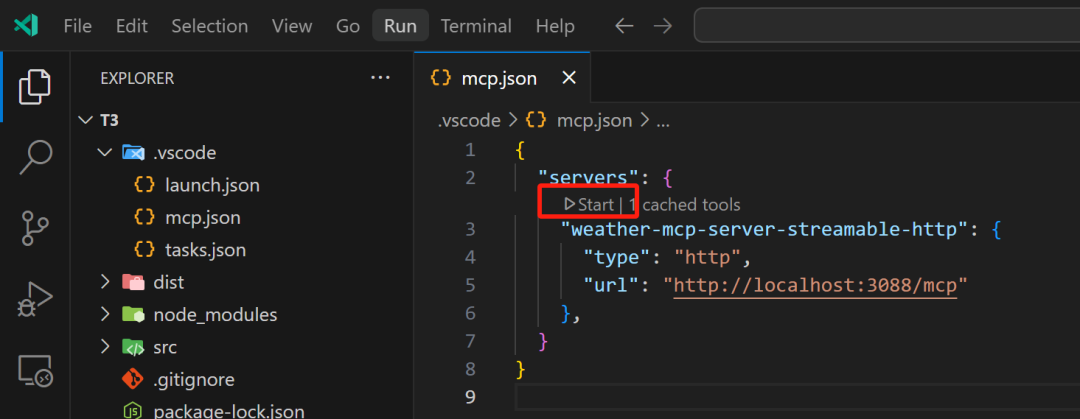
Task: Open the http://localhost:3088/mcp URL link
Action: point(816,285)
